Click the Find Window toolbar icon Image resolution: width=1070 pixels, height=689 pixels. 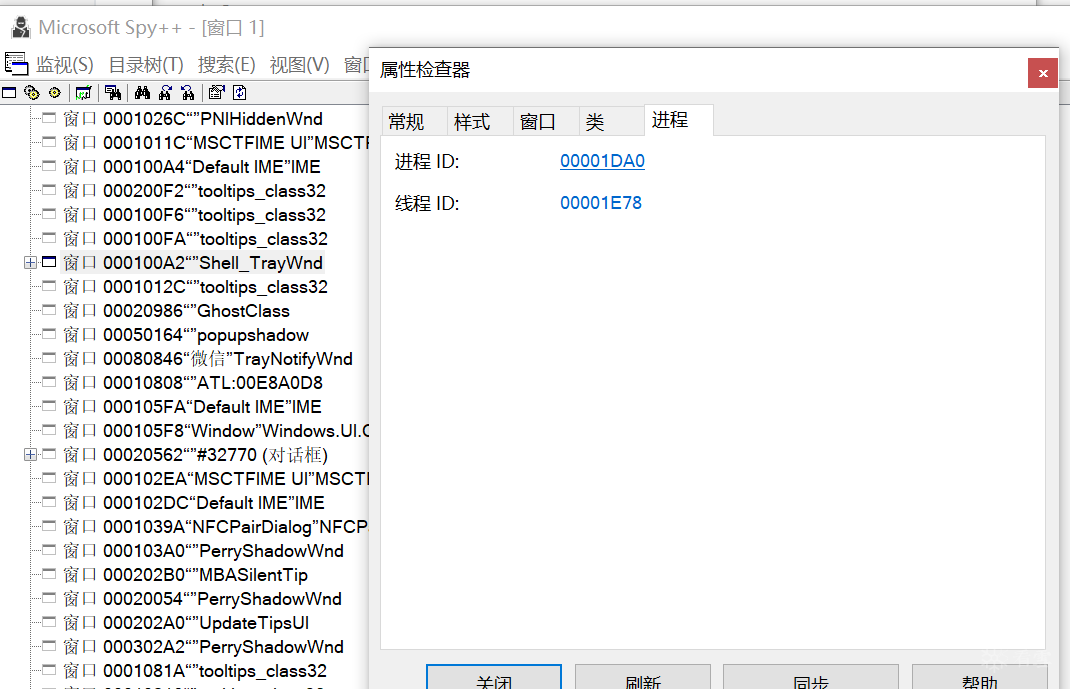(113, 93)
